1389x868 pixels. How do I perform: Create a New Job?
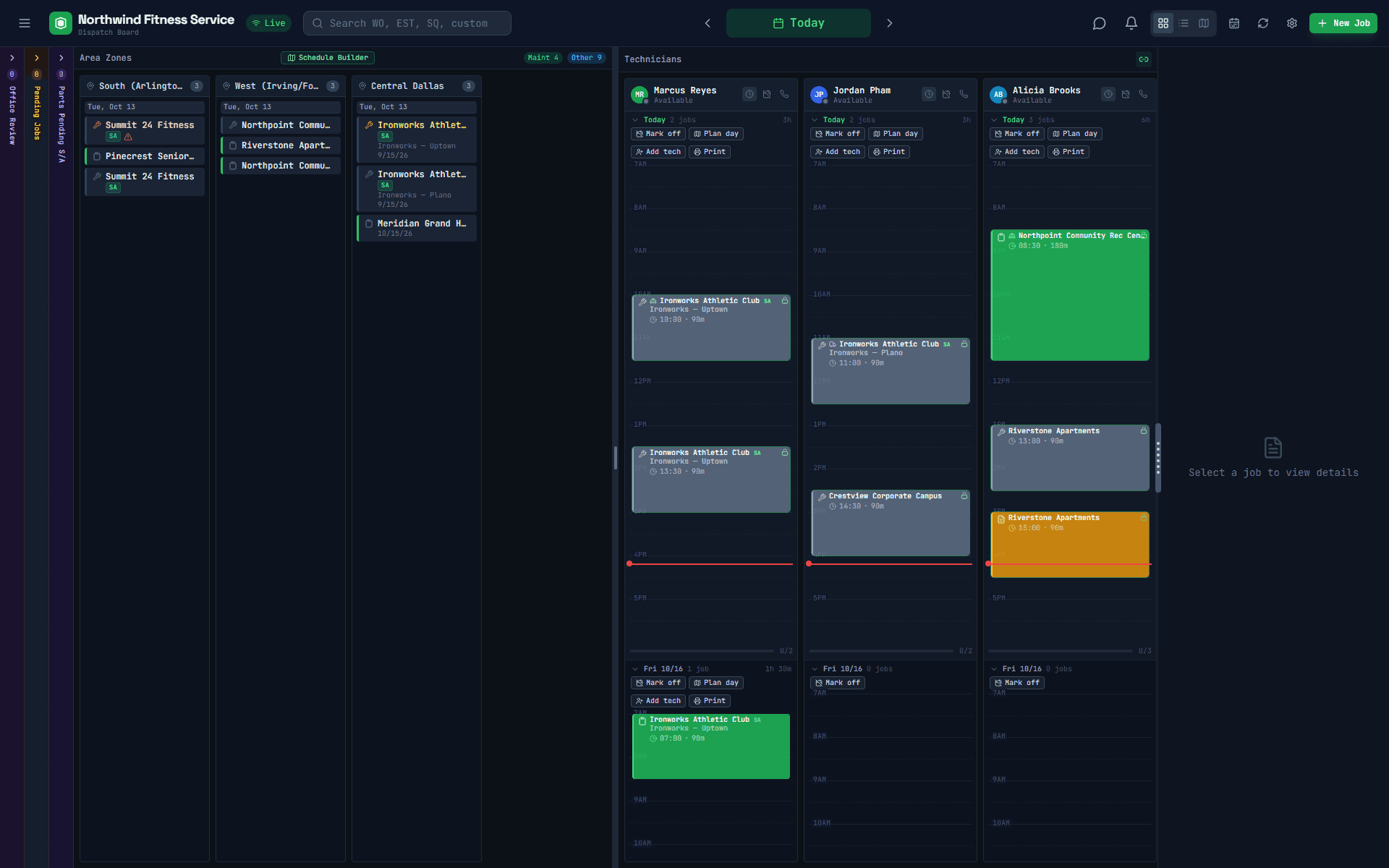[x=1343, y=23]
